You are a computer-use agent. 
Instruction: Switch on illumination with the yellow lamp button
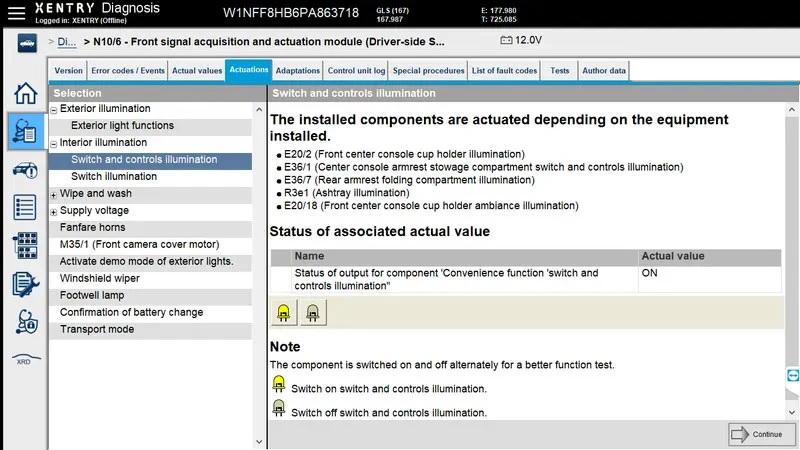[283, 312]
